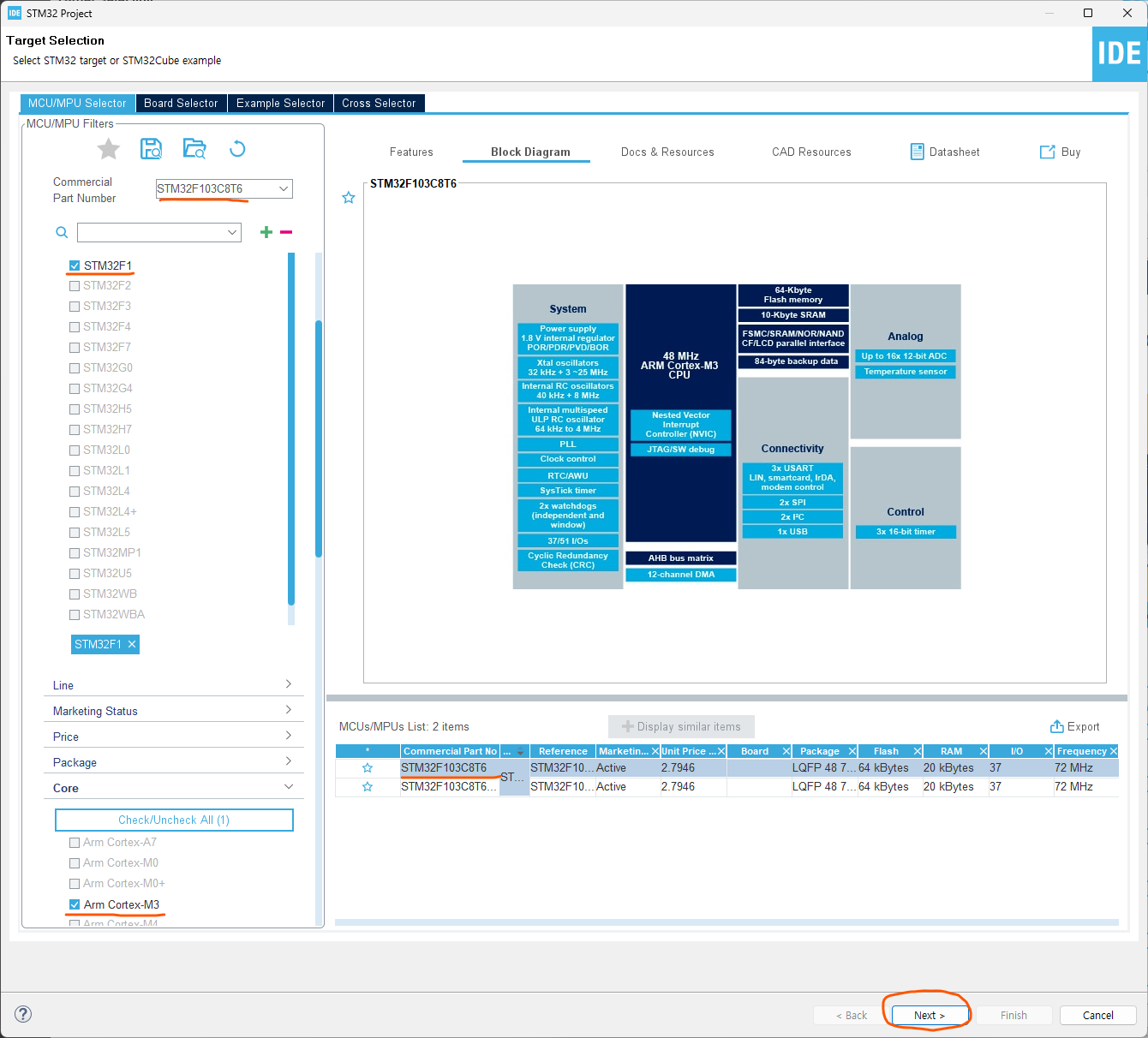The width and height of the screenshot is (1148, 1038).
Task: Click the series list vertical scrollbar
Action: pyautogui.click(x=291, y=428)
